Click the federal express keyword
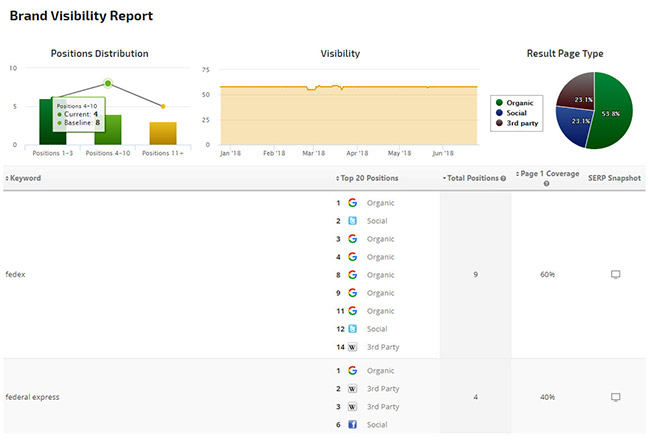Screen dimensions: 650x443 pos(32,397)
